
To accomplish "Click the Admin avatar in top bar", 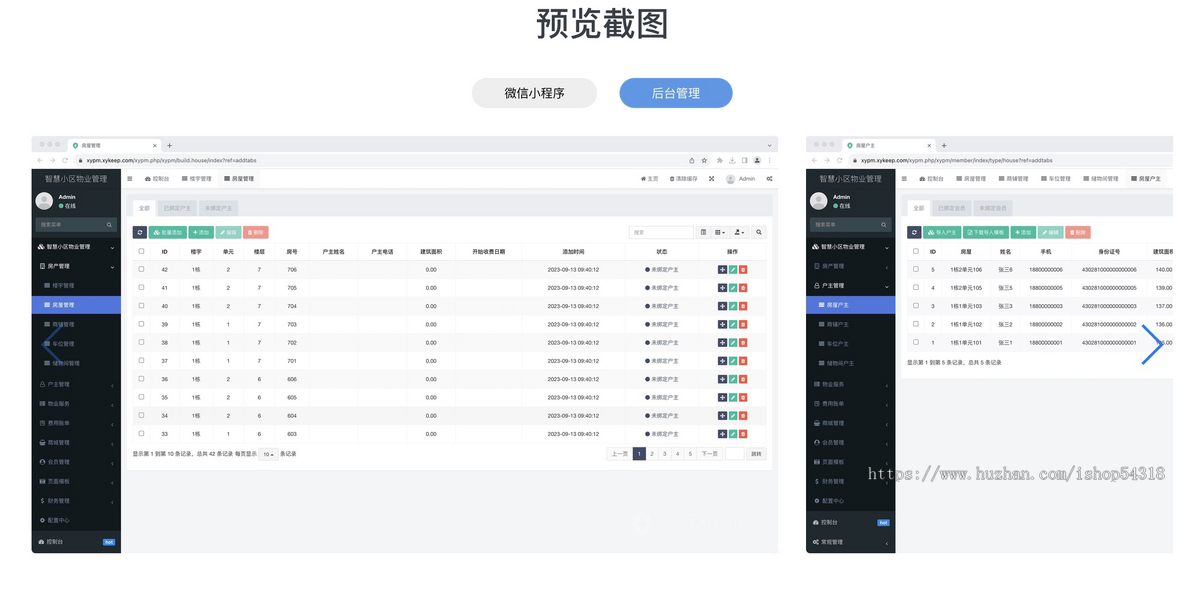I will (730, 179).
